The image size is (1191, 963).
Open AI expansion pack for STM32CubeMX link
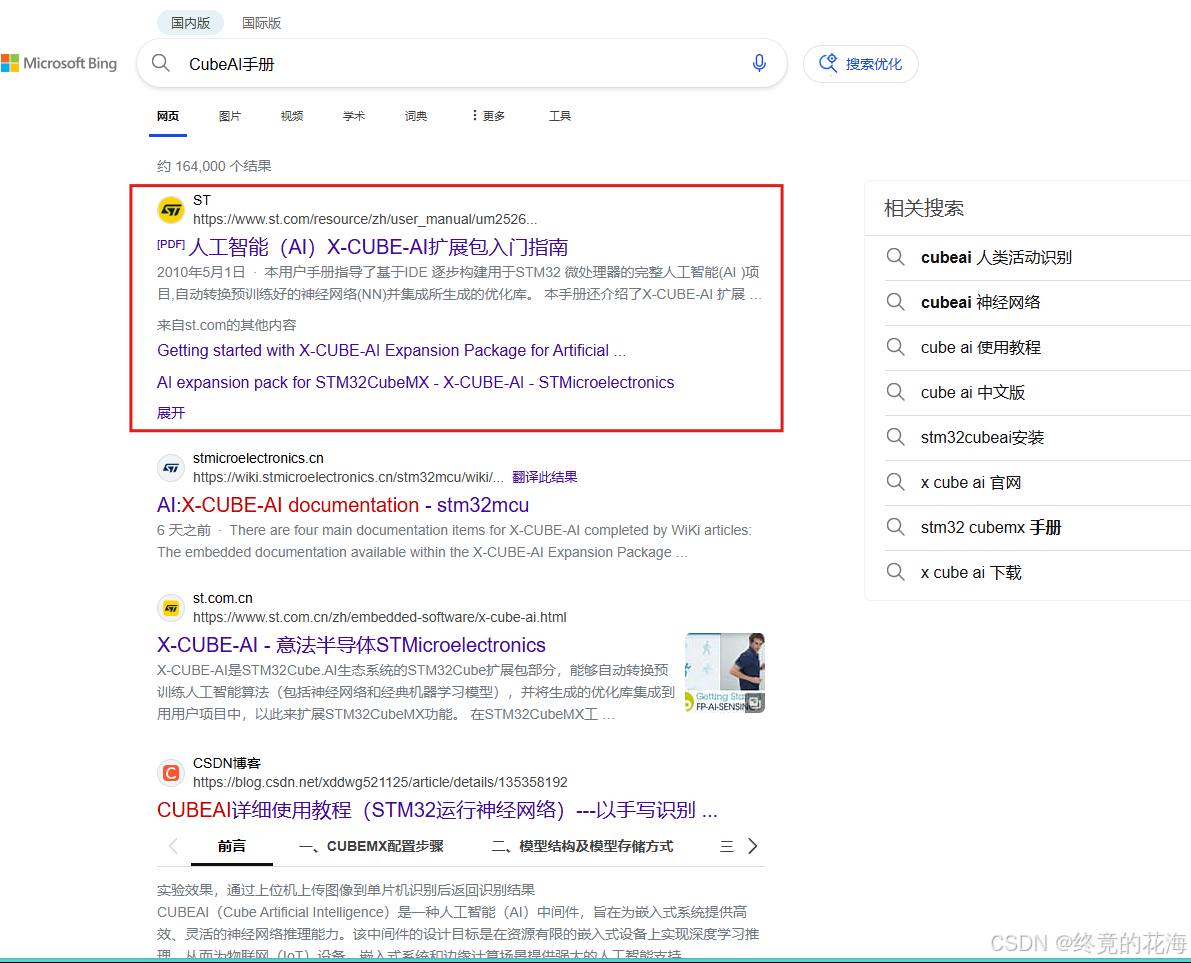415,382
